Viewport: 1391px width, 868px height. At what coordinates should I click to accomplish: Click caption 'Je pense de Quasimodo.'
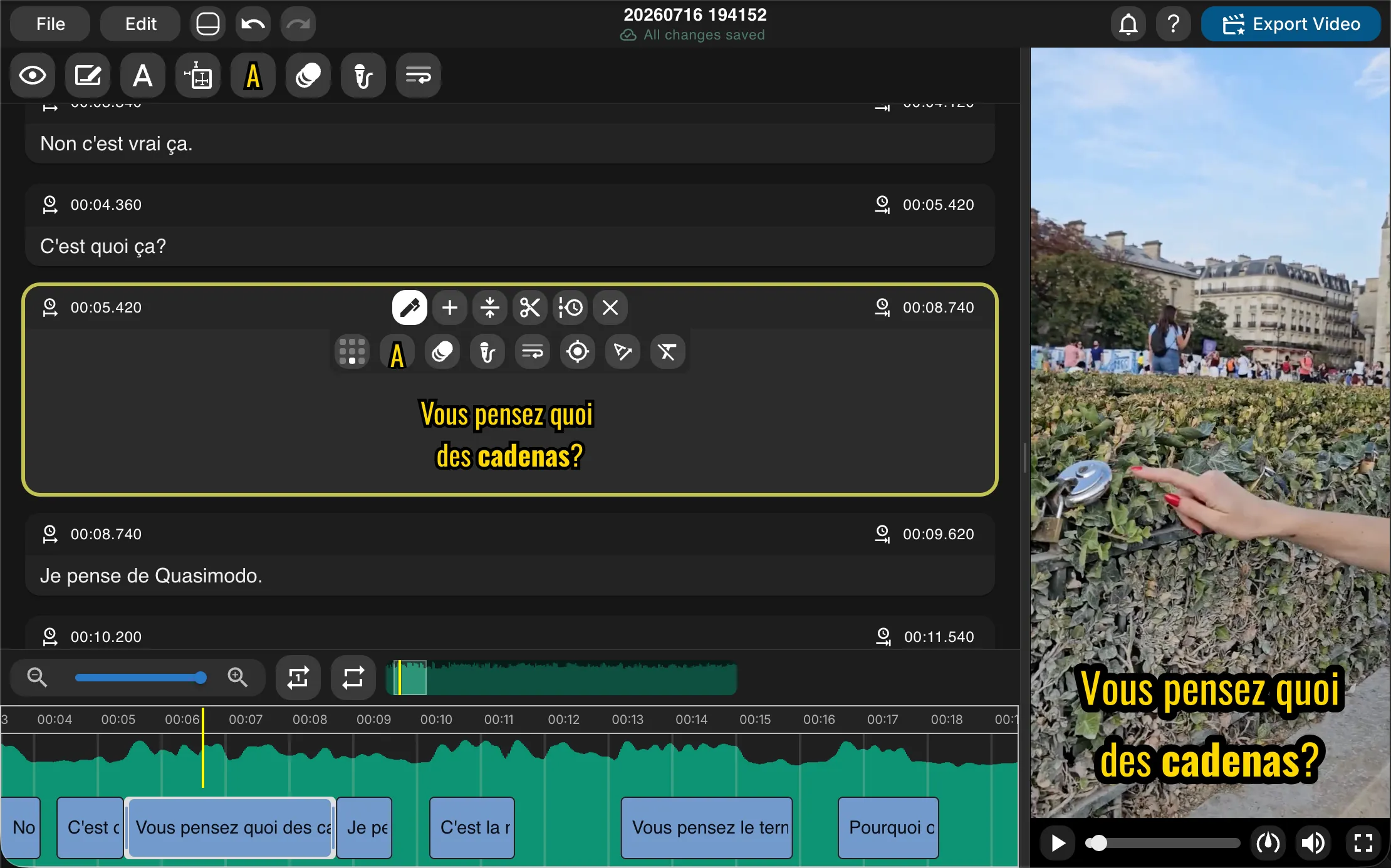click(x=151, y=576)
